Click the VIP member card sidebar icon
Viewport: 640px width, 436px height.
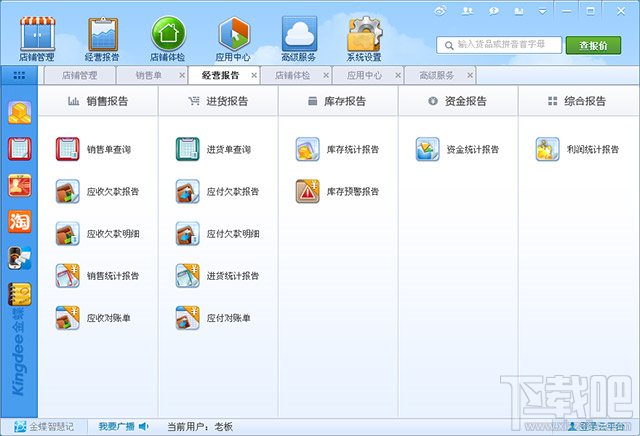[20, 185]
